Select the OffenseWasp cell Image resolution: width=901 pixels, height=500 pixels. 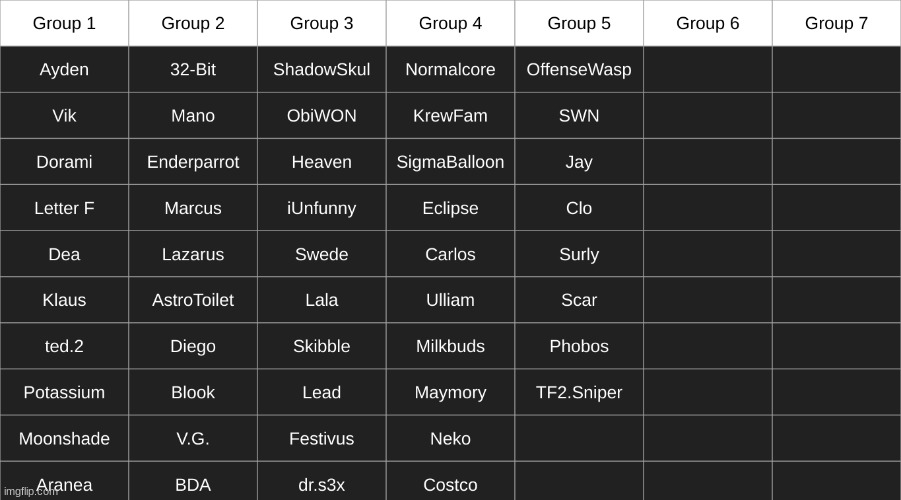[x=579, y=70]
